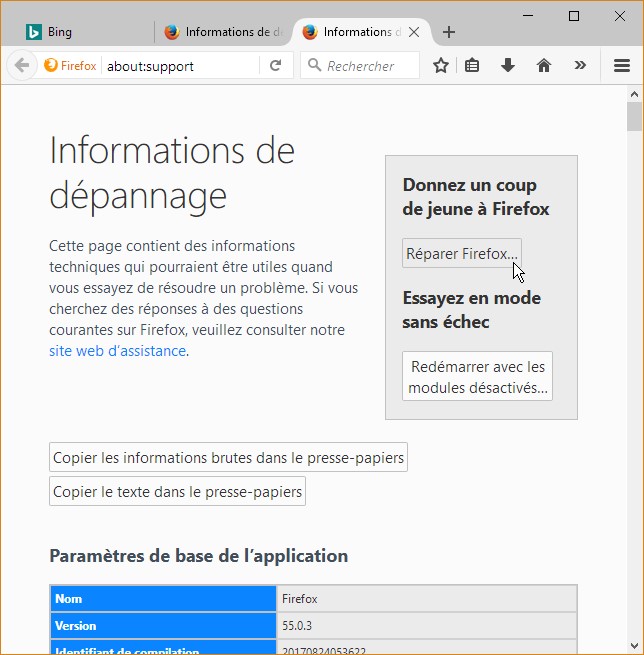Click Copier les informations brutes button
Image resolution: width=644 pixels, height=655 pixels.
(228, 458)
